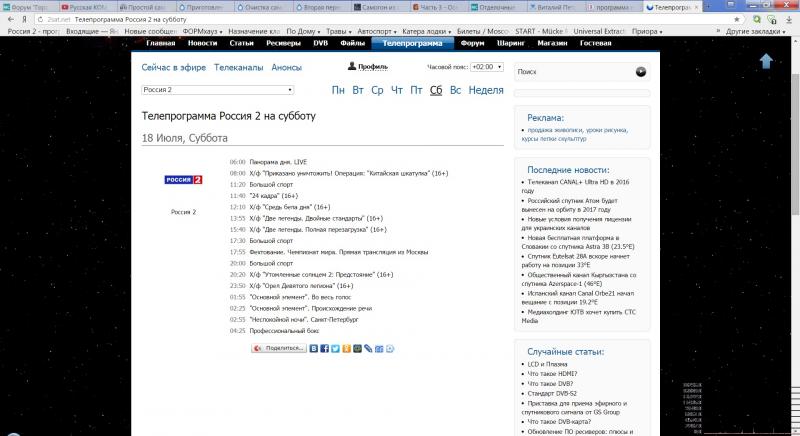This screenshot has height=436, width=800.
Task: Open Другие закладки folder
Action: pyautogui.click(x=755, y=32)
